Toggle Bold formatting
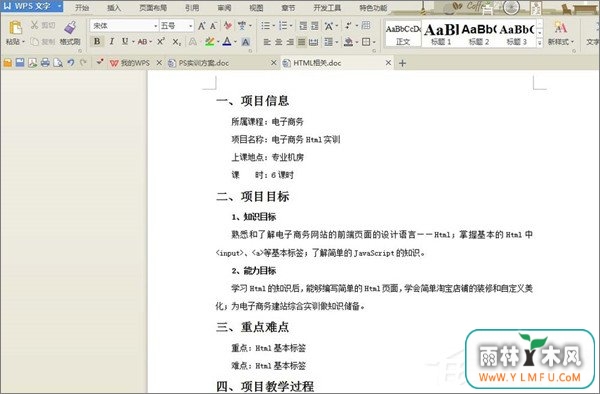600x394 pixels. (x=97, y=41)
